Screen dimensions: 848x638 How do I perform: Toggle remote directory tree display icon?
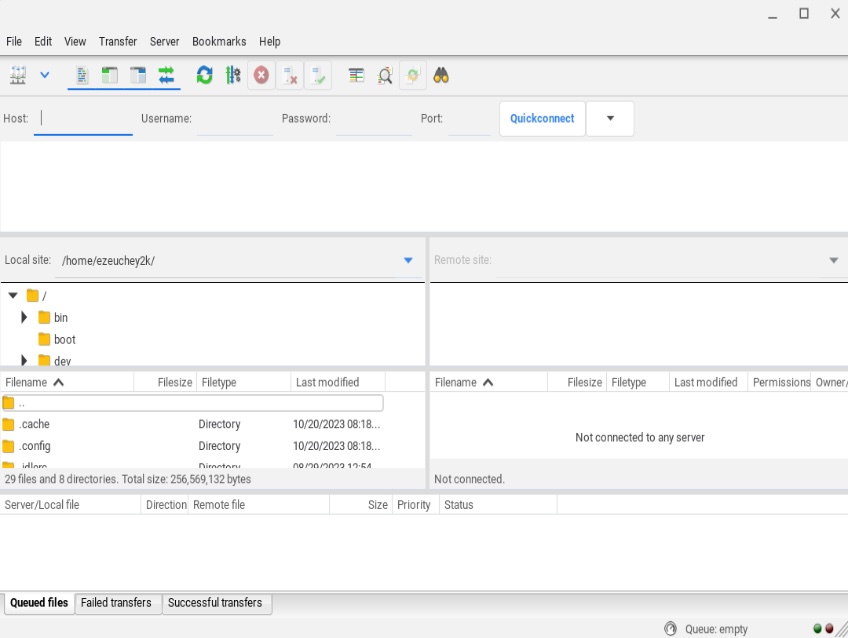138,75
